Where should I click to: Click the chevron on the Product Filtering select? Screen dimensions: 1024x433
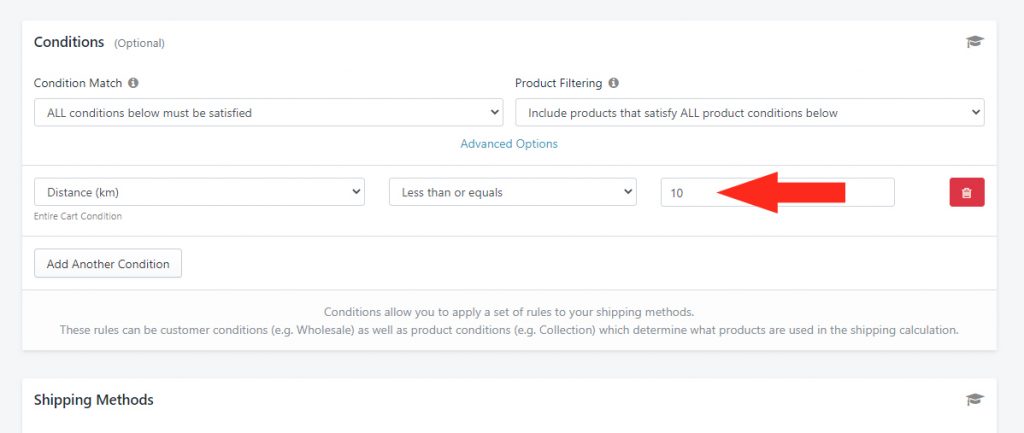click(x=976, y=112)
